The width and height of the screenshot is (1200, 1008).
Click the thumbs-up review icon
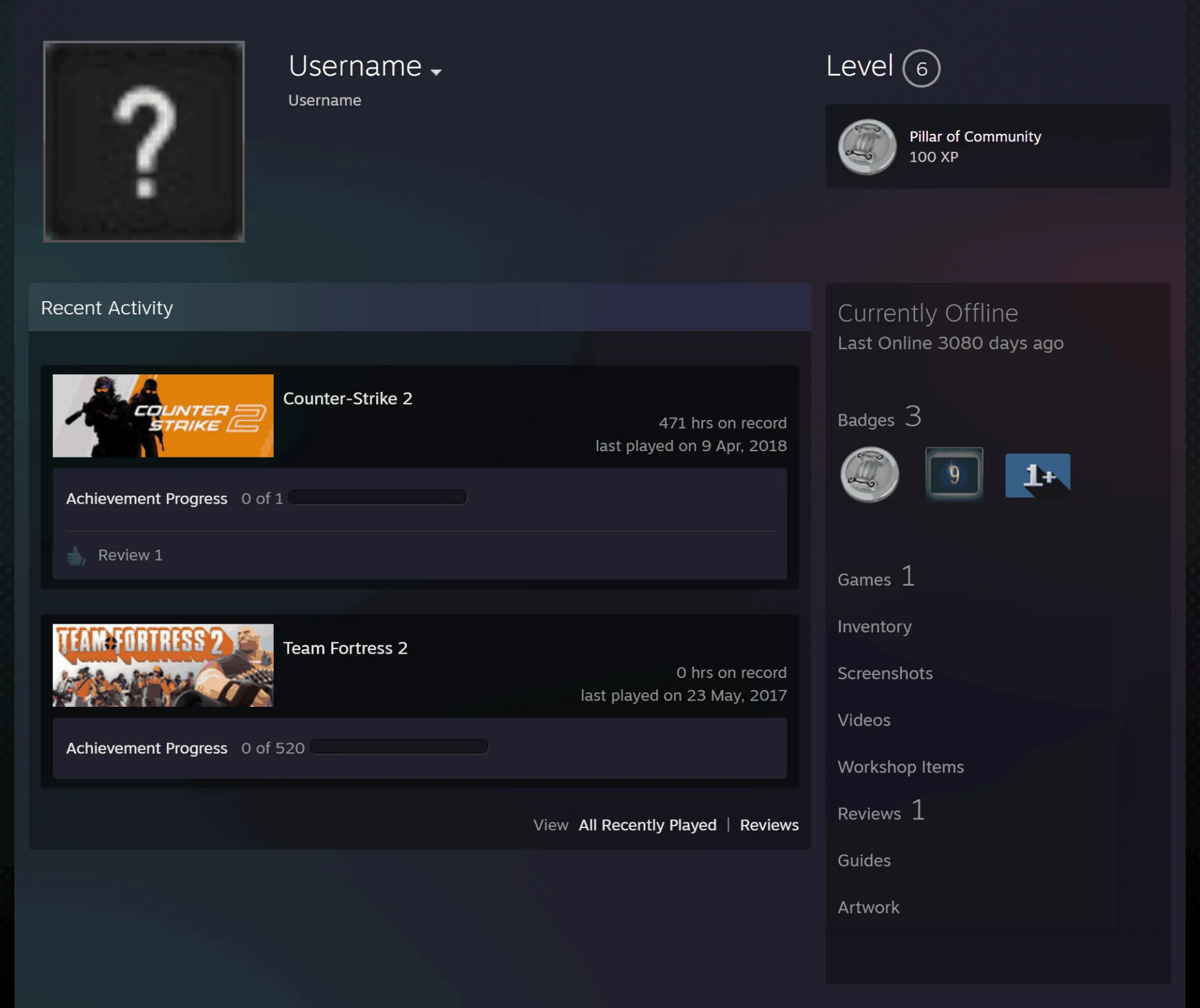pos(76,555)
